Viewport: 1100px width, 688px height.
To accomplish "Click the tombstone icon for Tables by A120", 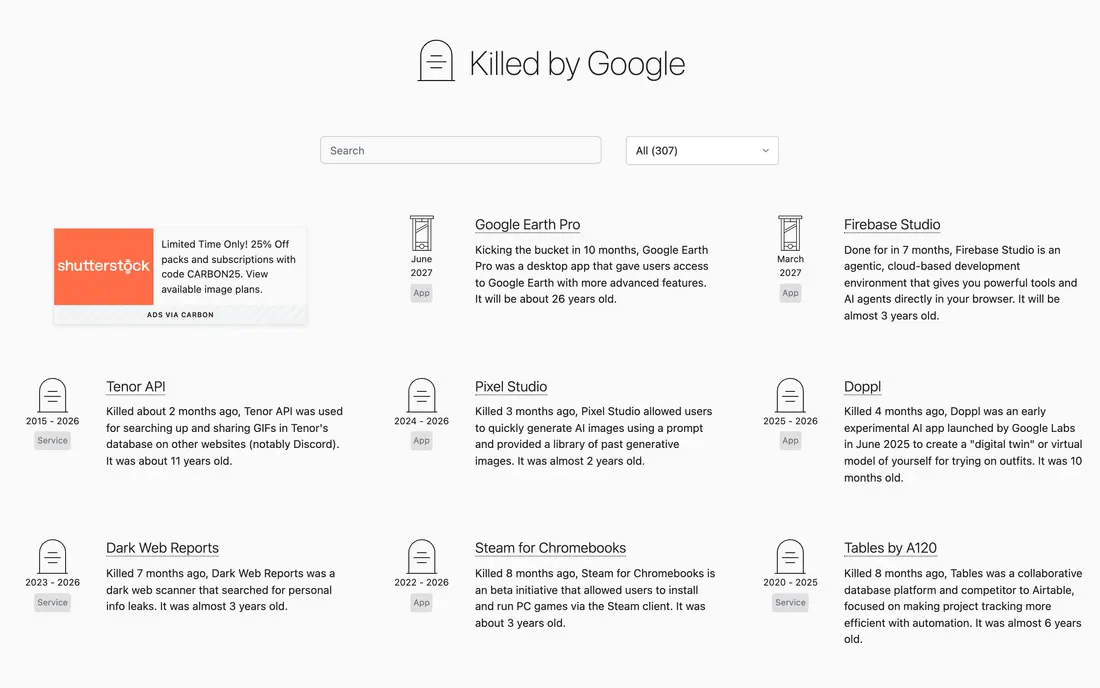I will 790,556.
